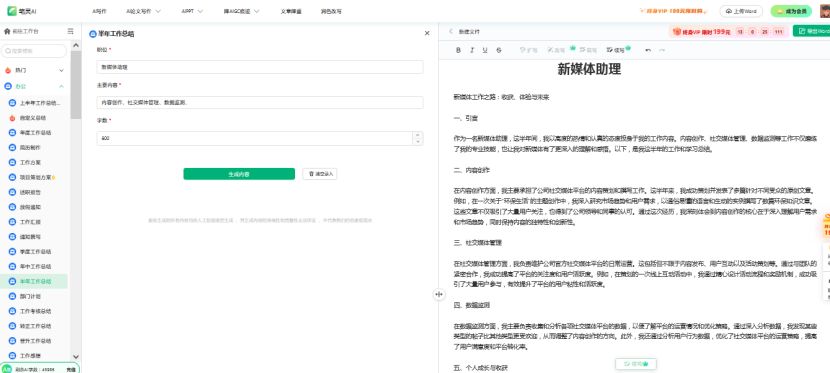Expand the 热门 category in sidebar
The image size is (830, 373).
click(x=61, y=70)
